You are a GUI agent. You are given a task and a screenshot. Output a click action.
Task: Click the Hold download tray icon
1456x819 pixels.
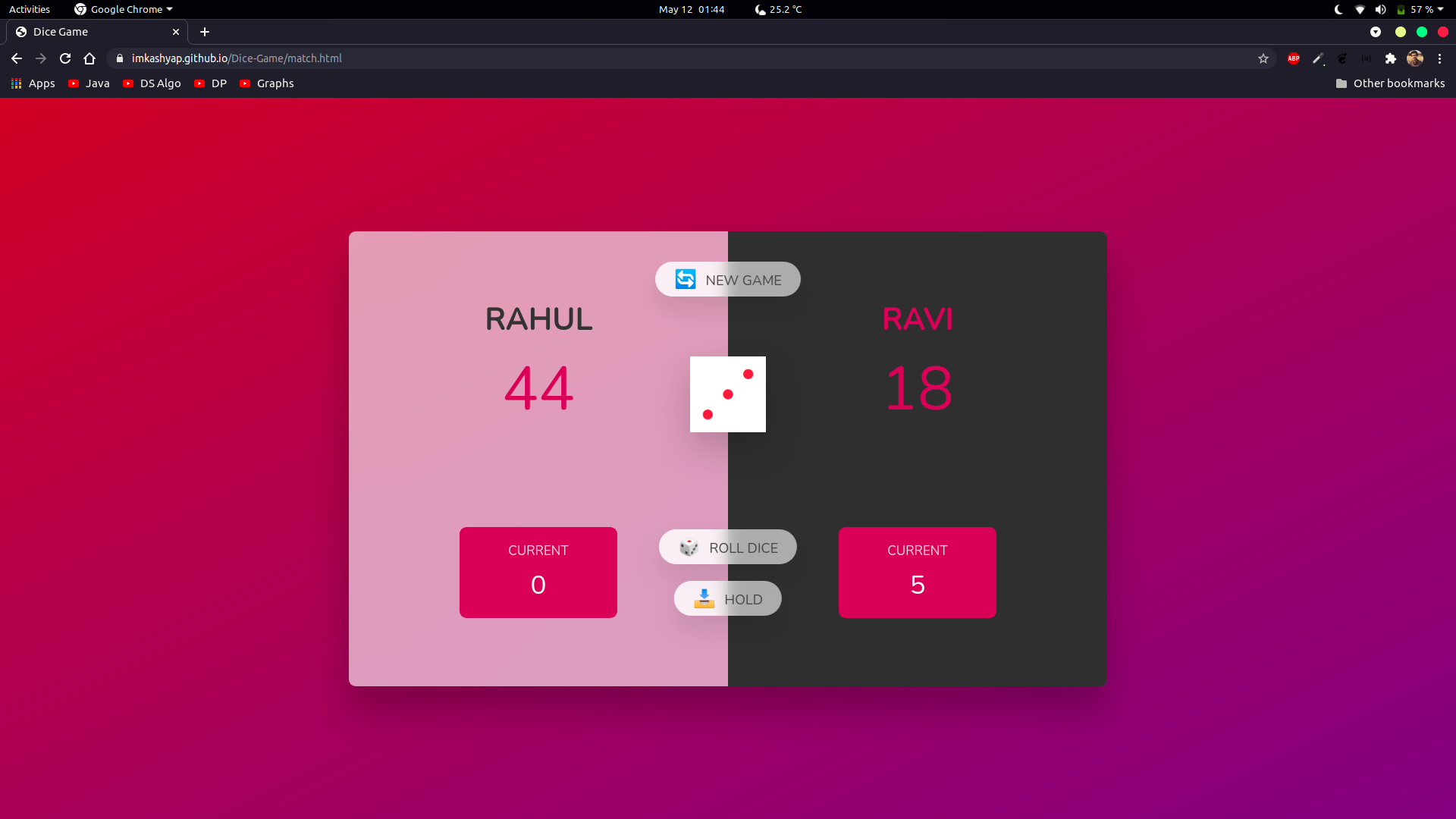tap(704, 599)
